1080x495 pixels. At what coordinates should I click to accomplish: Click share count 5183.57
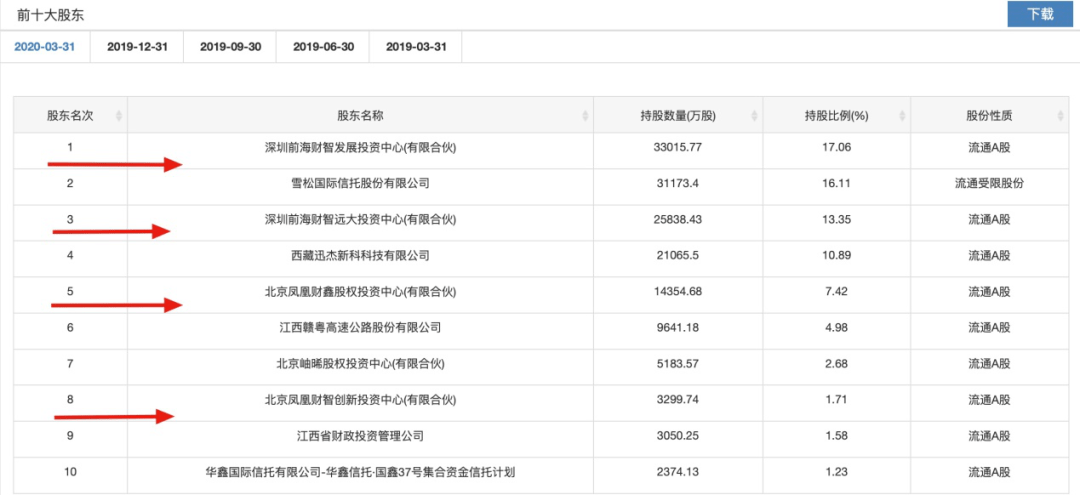coord(677,364)
